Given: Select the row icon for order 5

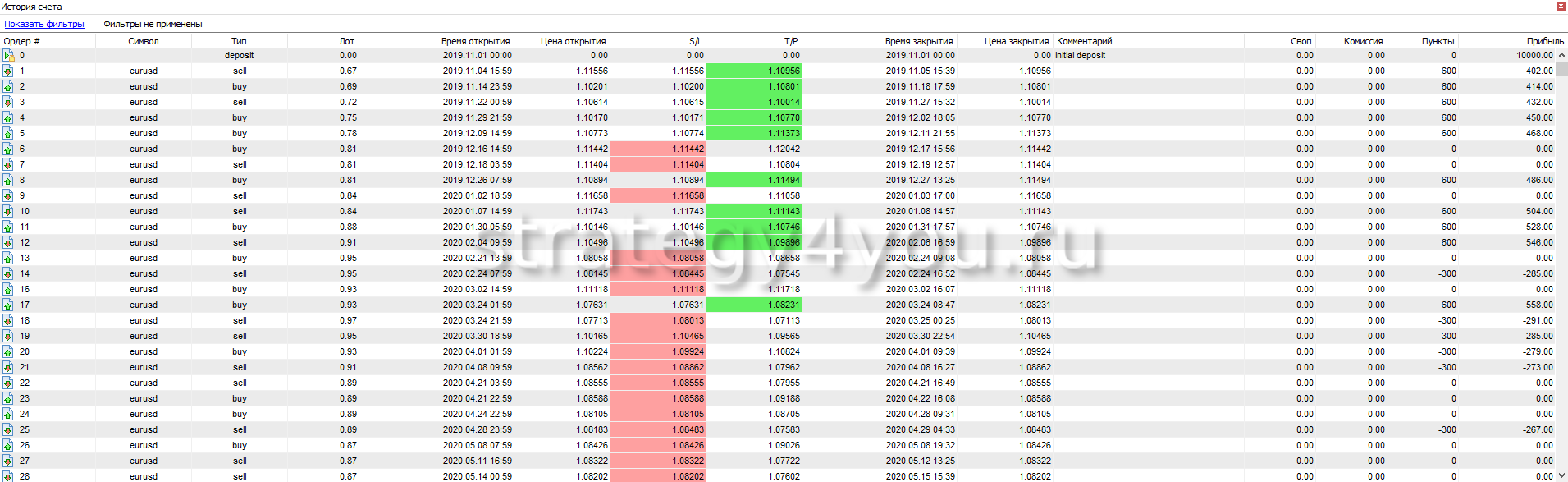Looking at the screenshot, I should 7,133.
